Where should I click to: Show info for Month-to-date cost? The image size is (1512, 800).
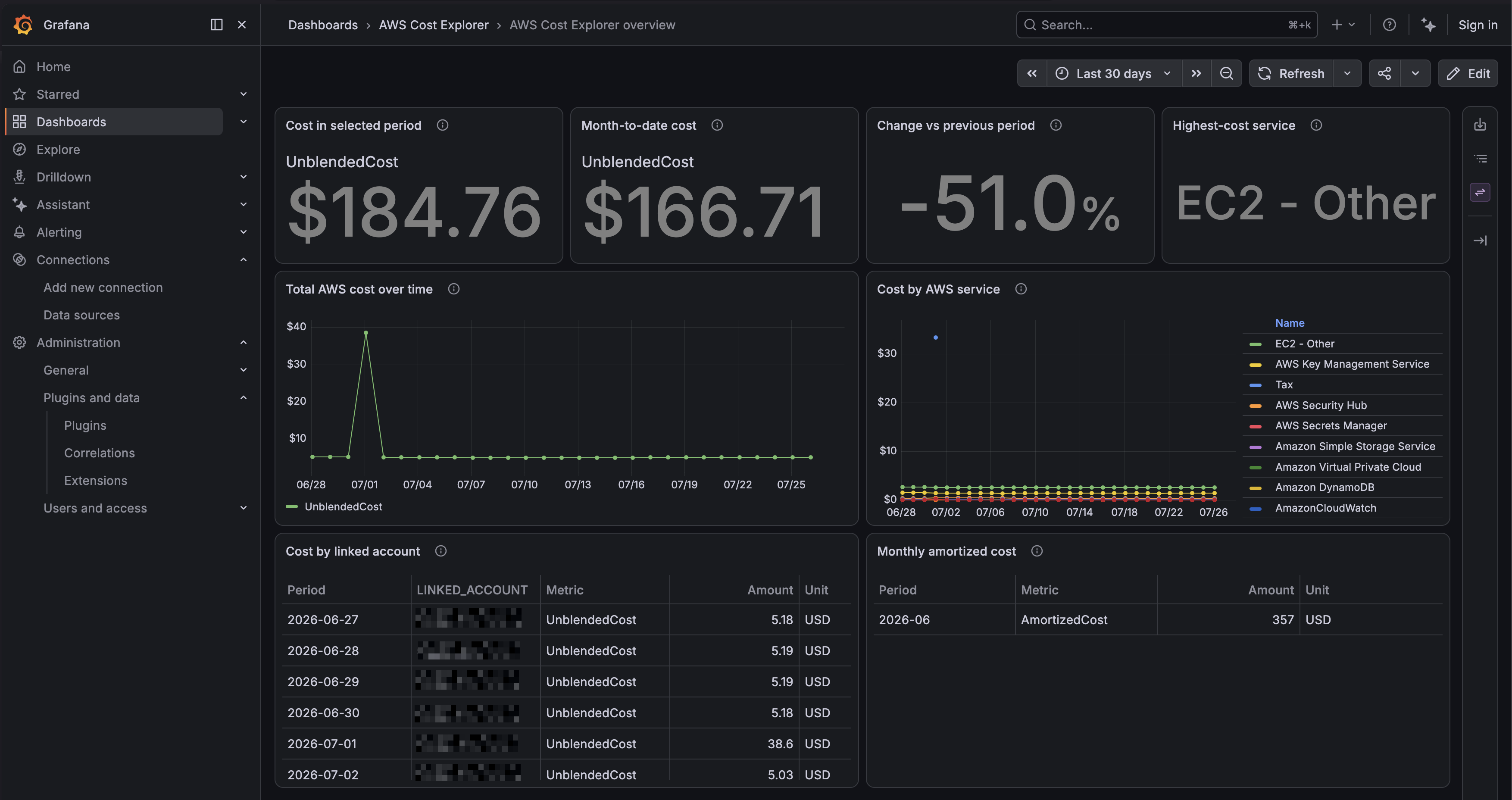pyautogui.click(x=717, y=125)
